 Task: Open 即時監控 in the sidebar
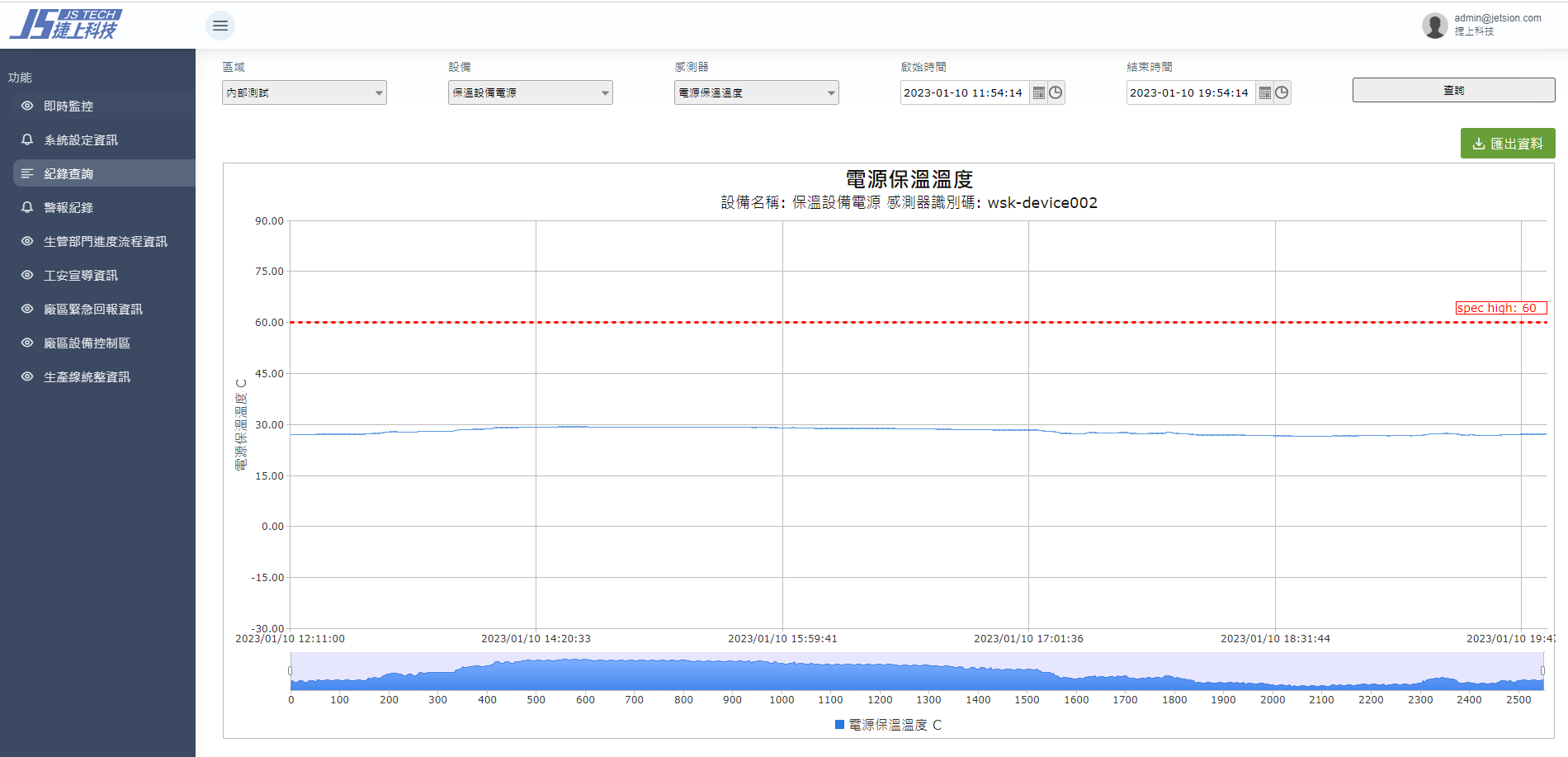click(x=68, y=106)
